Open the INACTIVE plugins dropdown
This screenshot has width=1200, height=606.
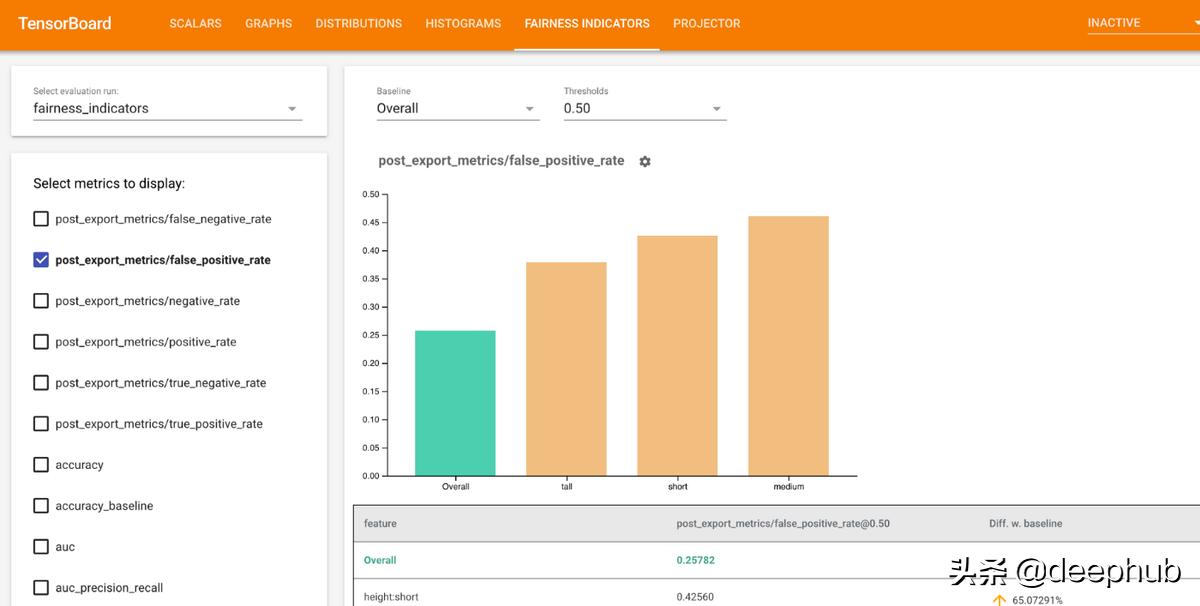1140,23
